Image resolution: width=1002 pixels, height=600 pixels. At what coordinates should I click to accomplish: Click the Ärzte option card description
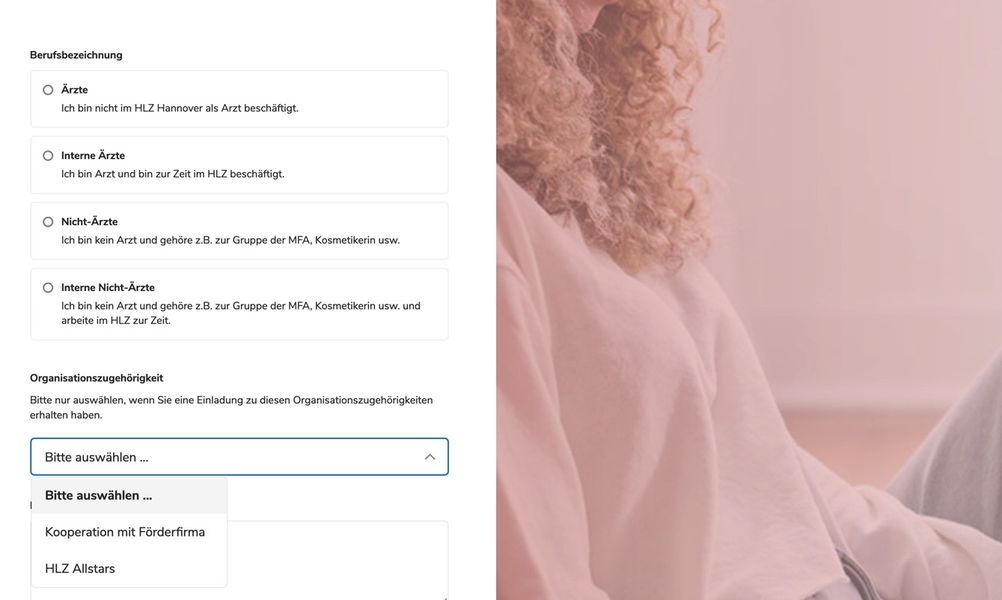(180, 109)
